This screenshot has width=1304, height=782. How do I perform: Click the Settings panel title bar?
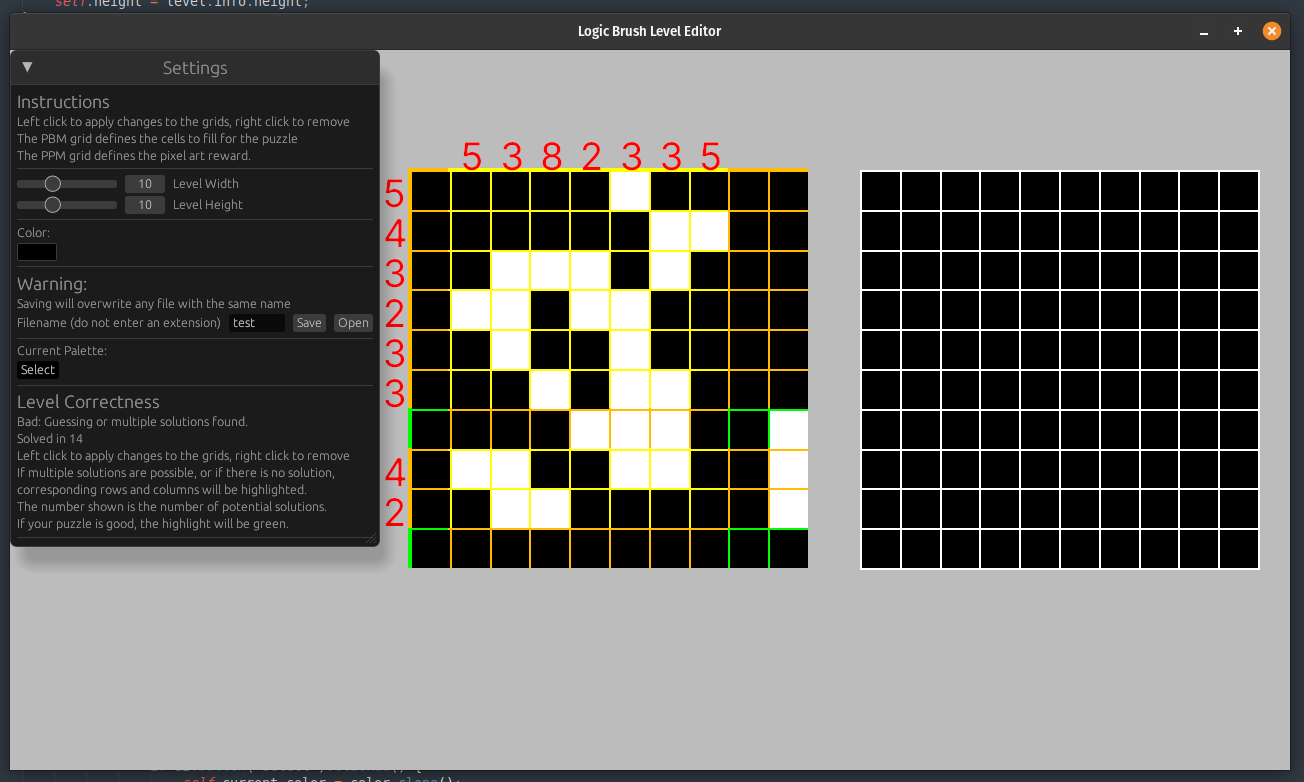[x=195, y=68]
